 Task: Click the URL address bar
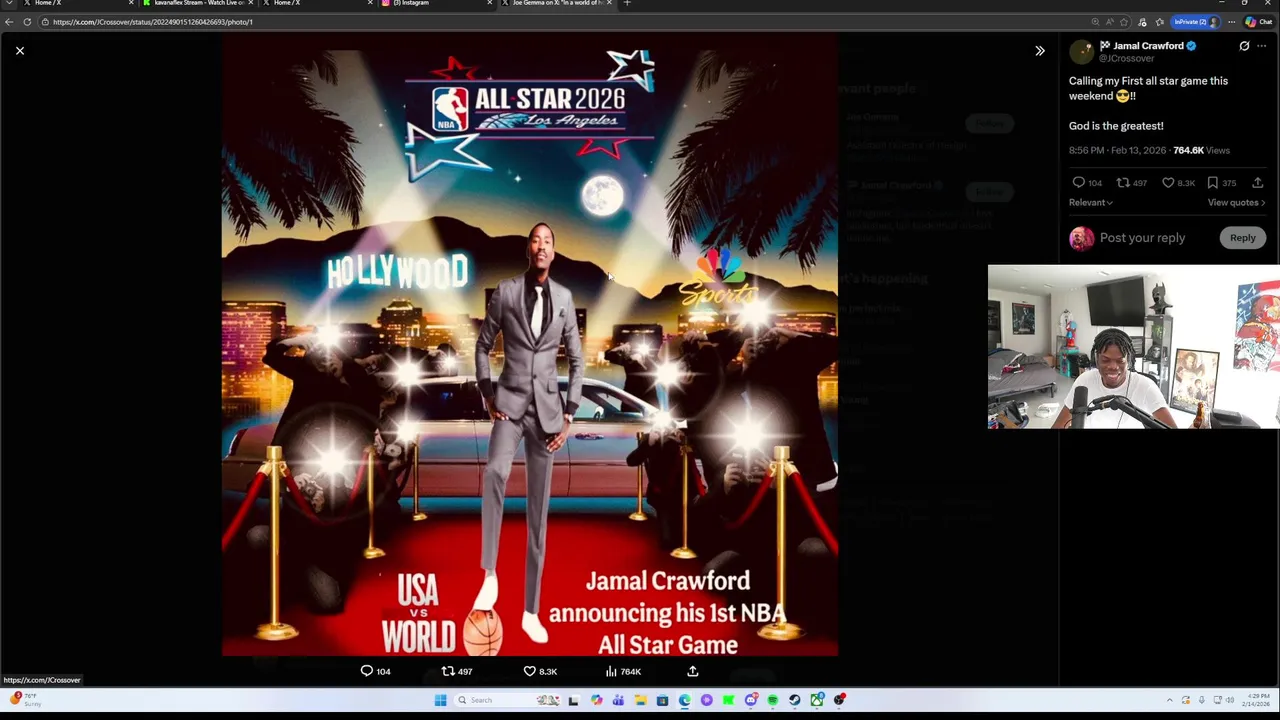pyautogui.click(x=560, y=22)
